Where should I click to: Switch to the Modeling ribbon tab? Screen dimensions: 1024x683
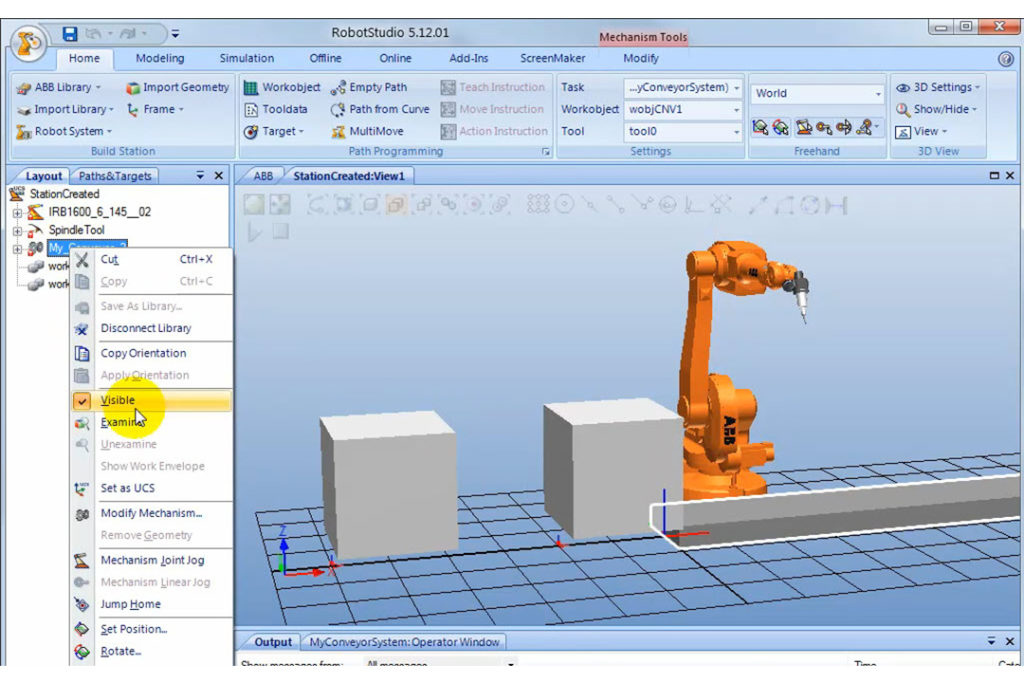coord(160,59)
